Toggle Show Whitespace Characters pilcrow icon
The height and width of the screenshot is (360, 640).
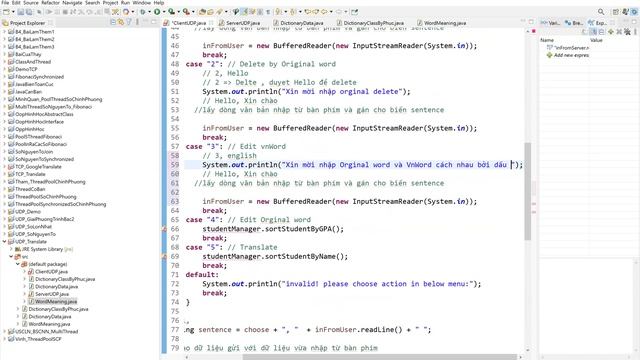(268, 12)
